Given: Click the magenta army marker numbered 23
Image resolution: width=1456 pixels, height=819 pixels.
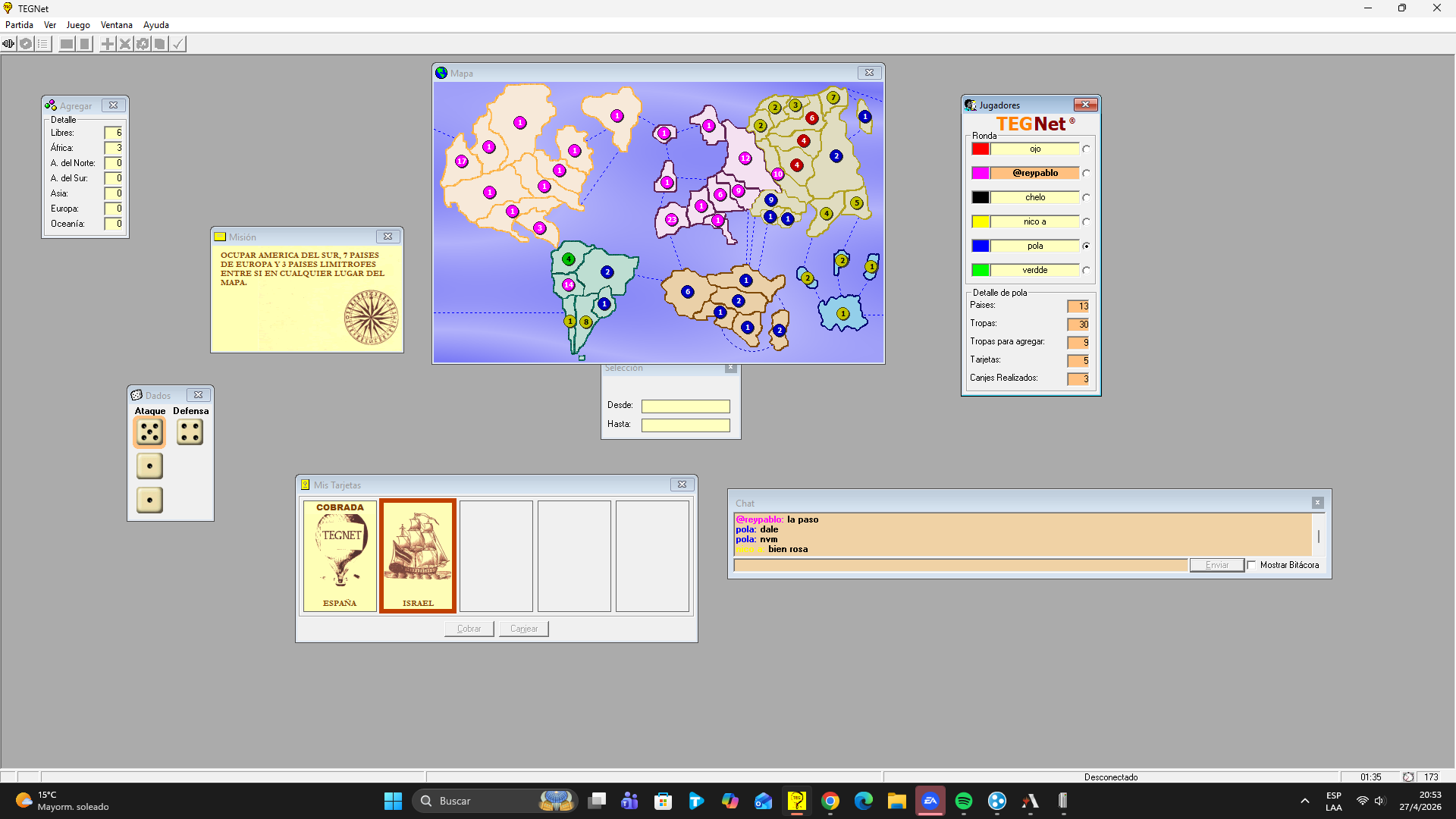Looking at the screenshot, I should pyautogui.click(x=671, y=220).
